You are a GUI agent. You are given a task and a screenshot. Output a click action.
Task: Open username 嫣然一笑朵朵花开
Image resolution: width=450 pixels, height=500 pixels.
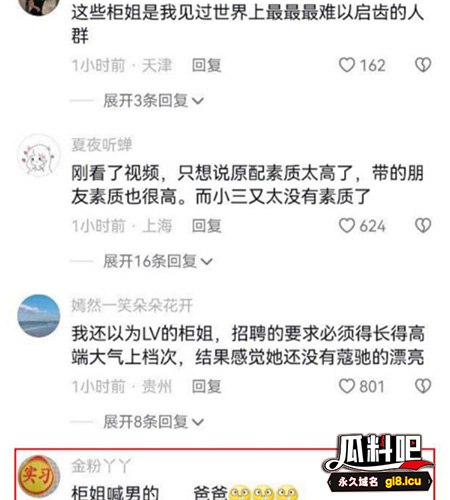[x=132, y=305]
